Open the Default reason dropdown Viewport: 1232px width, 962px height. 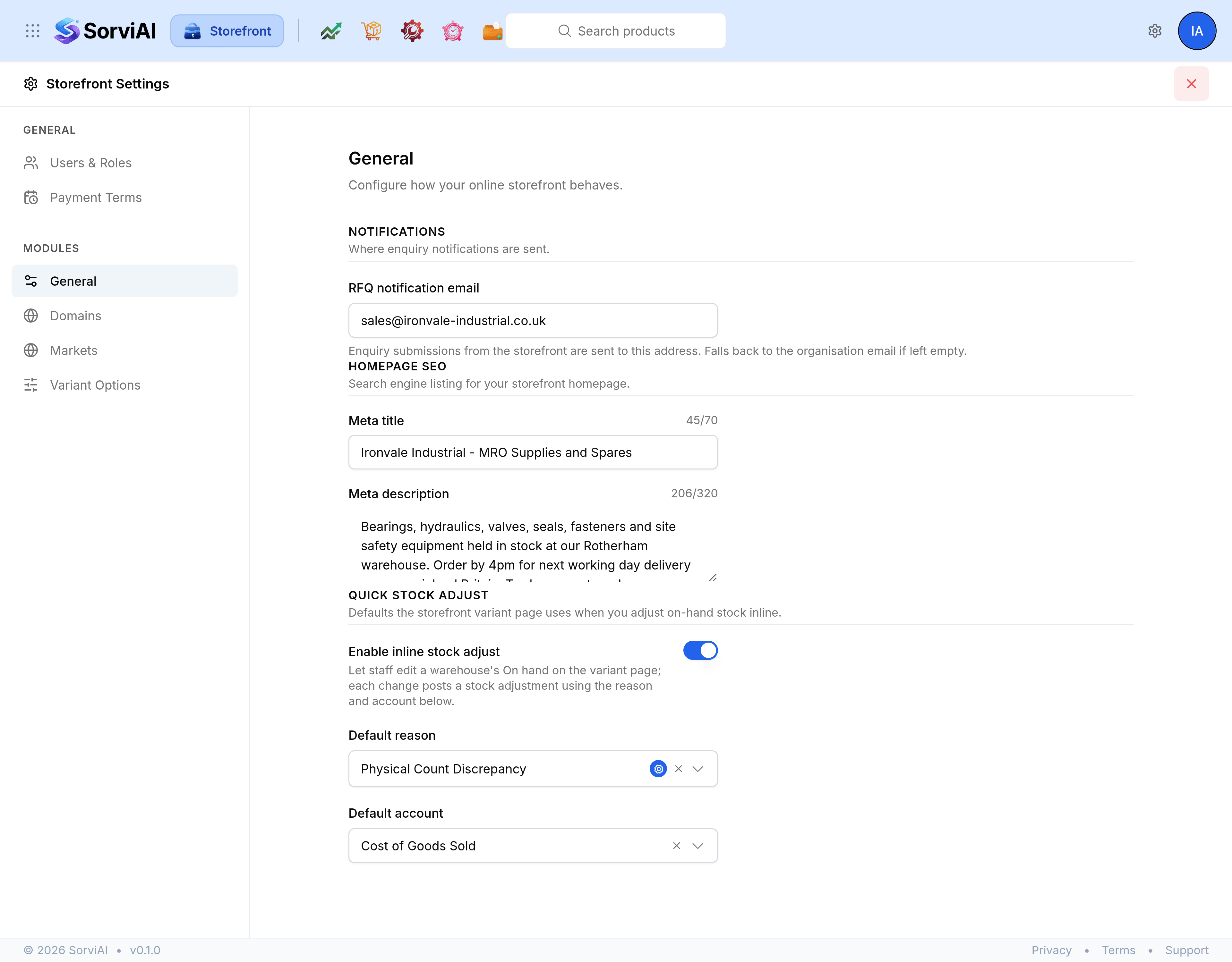533,769
